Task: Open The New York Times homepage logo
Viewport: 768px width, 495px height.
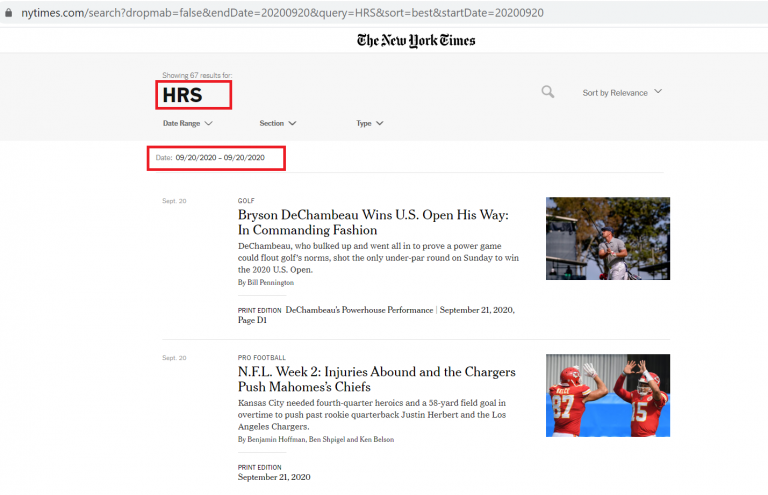Action: [x=416, y=40]
